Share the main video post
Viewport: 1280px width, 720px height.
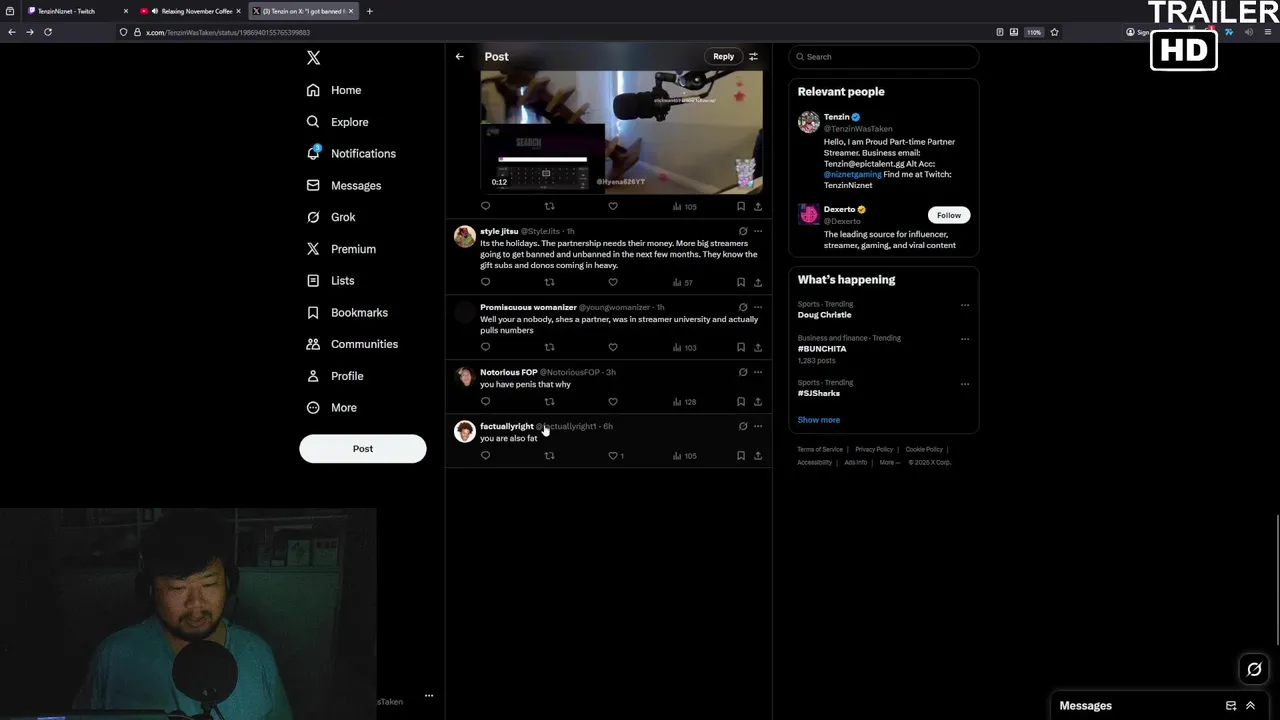point(758,206)
